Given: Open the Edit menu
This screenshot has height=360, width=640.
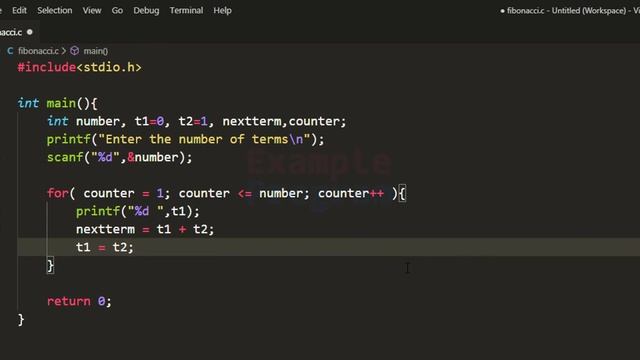Looking at the screenshot, I should (x=19, y=10).
